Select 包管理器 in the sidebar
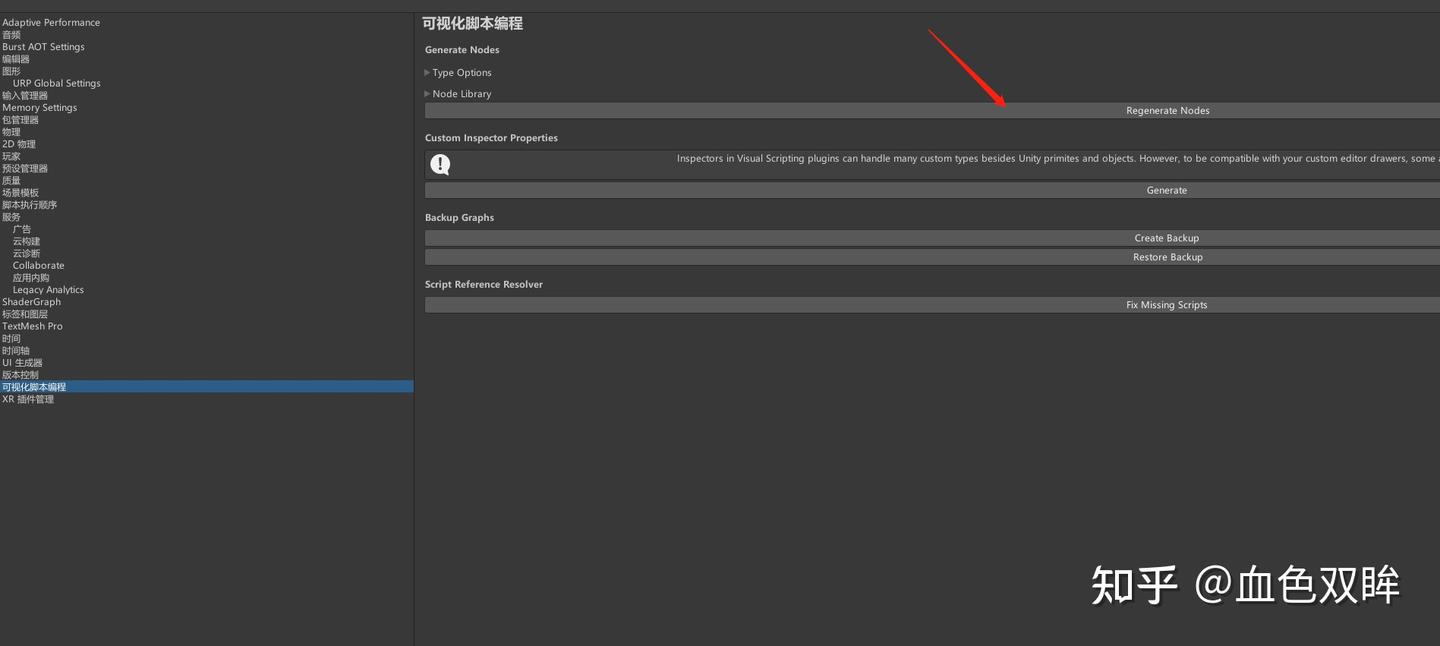 click(20, 119)
